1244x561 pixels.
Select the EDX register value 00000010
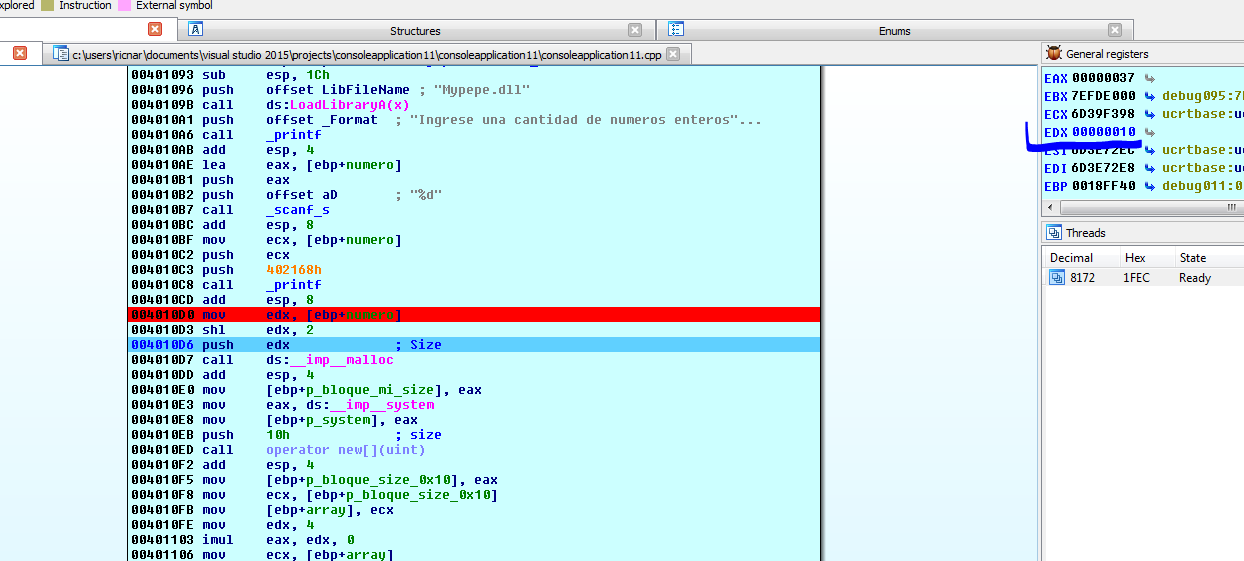(1103, 132)
